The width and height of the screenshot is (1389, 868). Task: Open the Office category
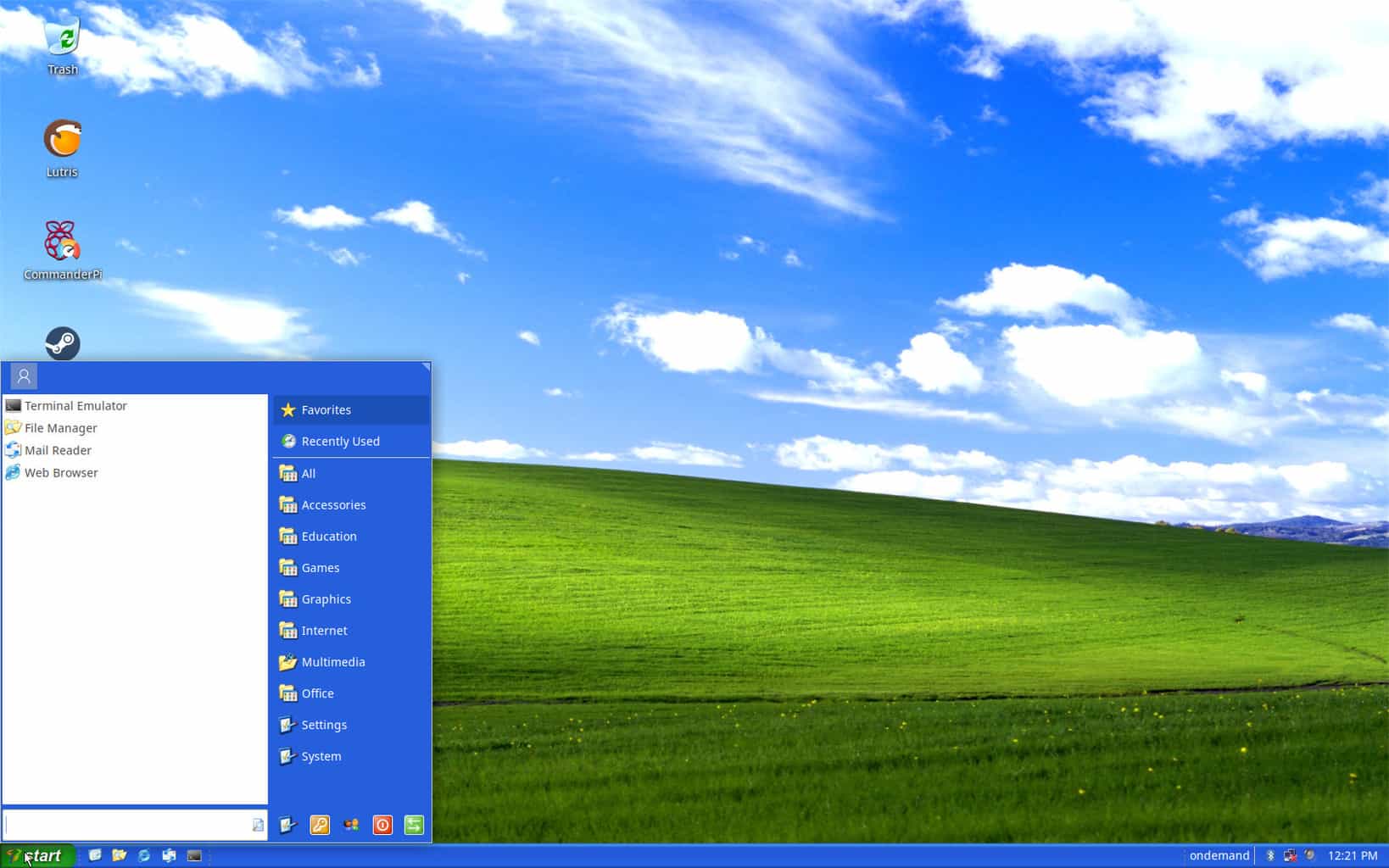pyautogui.click(x=351, y=693)
